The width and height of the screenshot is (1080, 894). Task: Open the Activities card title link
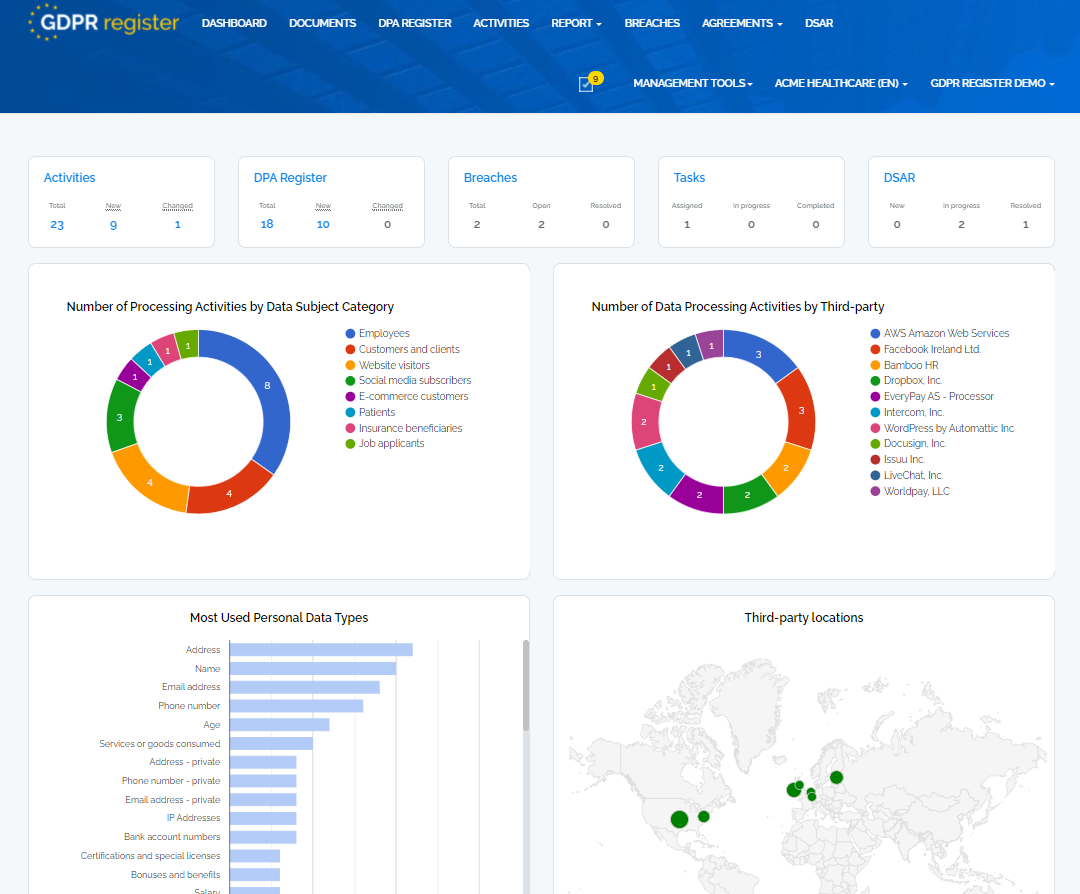pyautogui.click(x=70, y=178)
